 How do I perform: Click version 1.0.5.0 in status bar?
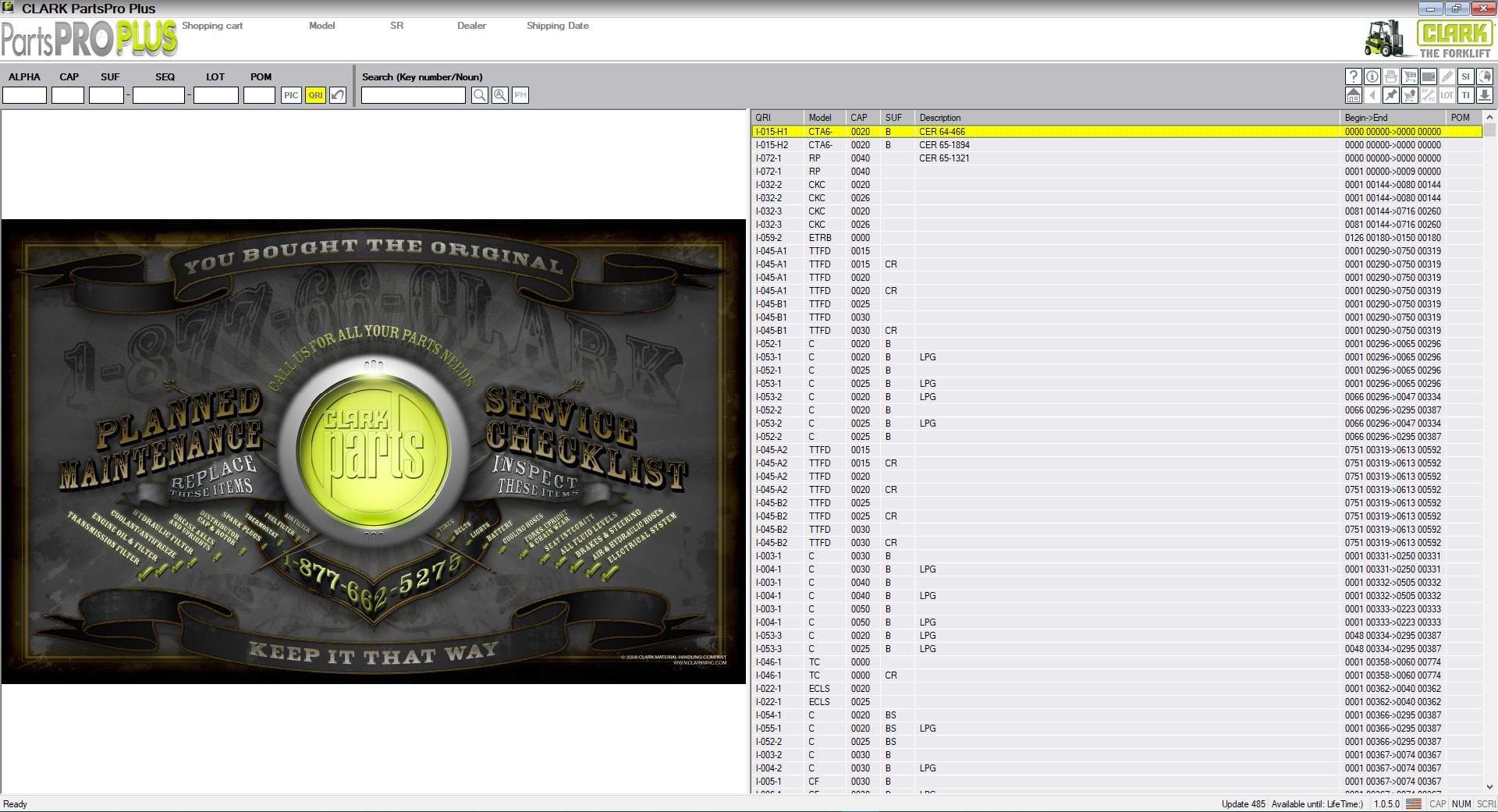(1386, 804)
